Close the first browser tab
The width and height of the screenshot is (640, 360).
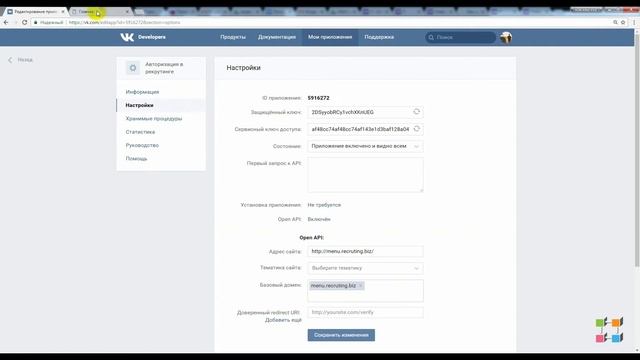pos(63,12)
